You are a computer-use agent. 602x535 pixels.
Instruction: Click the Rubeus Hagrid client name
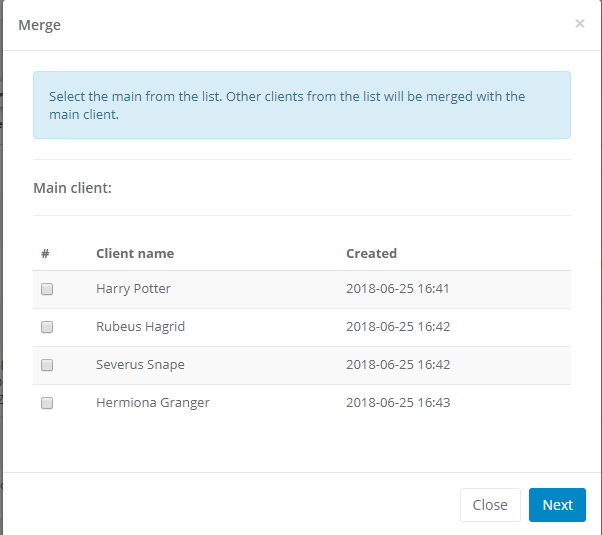(140, 327)
